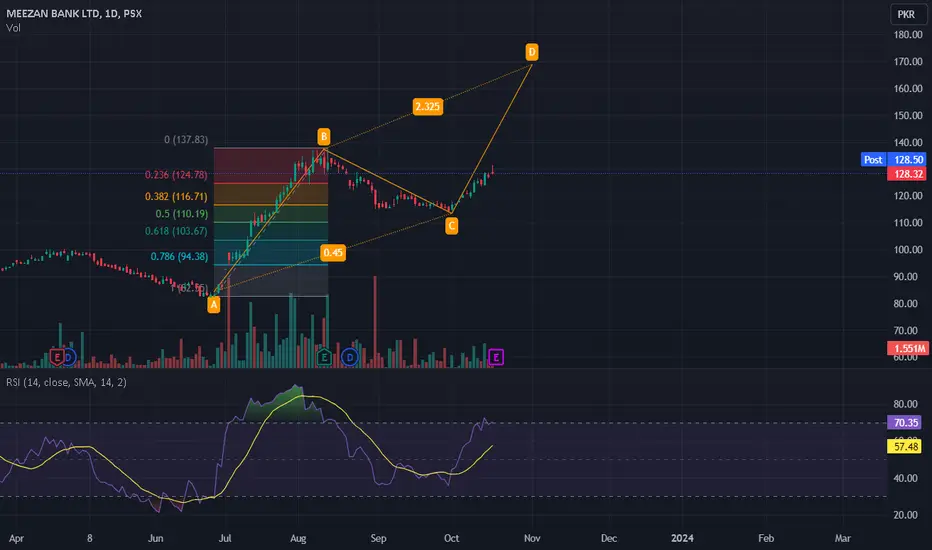This screenshot has width=932, height=550.
Task: Click Feb on the time axis
Action: point(766,539)
